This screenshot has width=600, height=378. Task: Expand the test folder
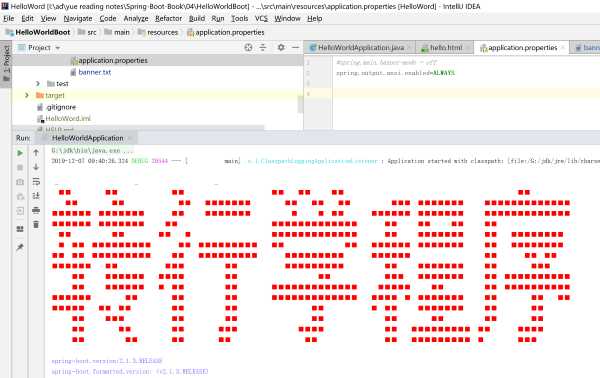point(38,83)
